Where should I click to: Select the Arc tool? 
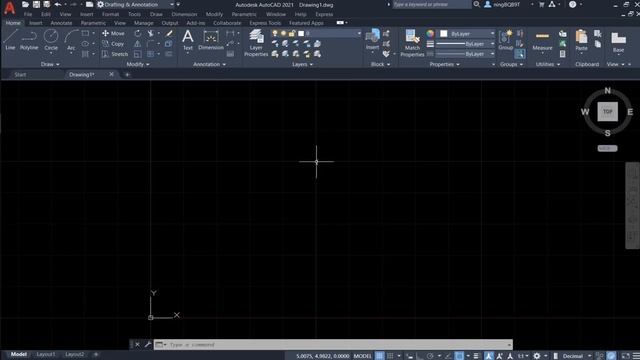[71, 40]
